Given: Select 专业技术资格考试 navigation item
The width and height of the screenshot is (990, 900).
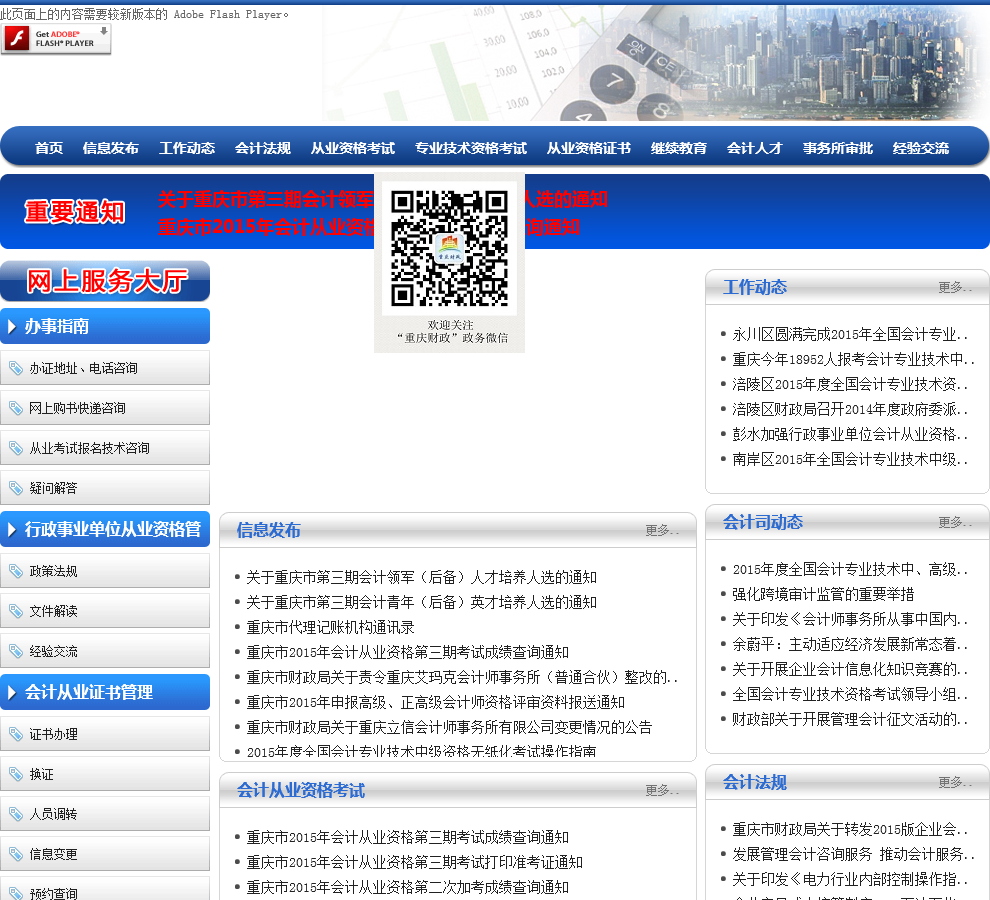Looking at the screenshot, I should click(471, 148).
